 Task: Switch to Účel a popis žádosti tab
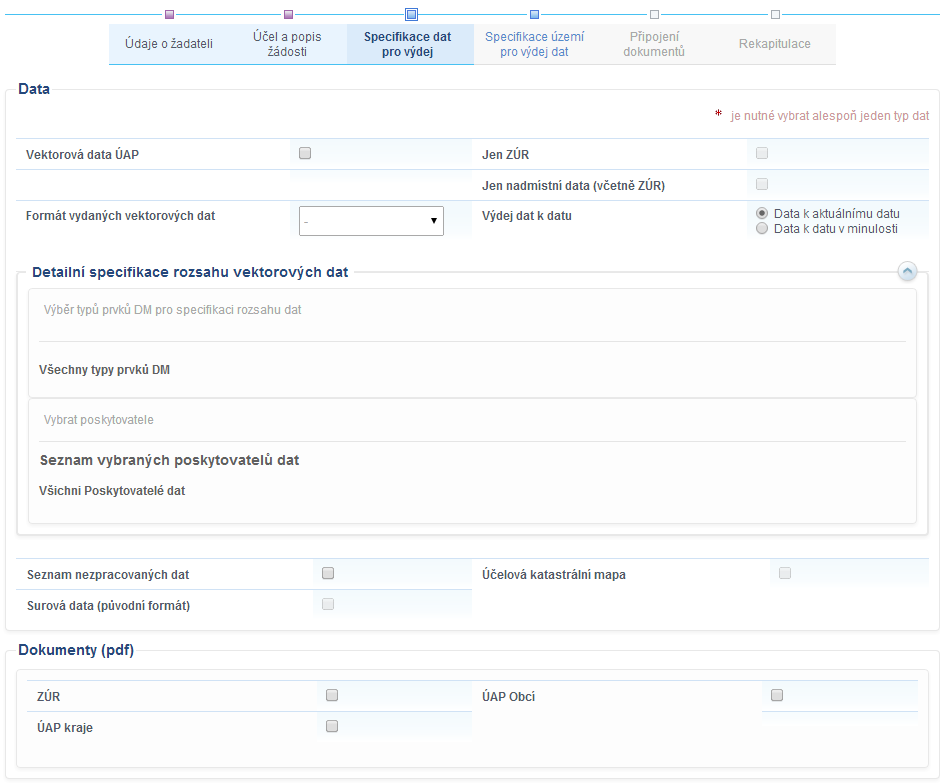[x=288, y=44]
